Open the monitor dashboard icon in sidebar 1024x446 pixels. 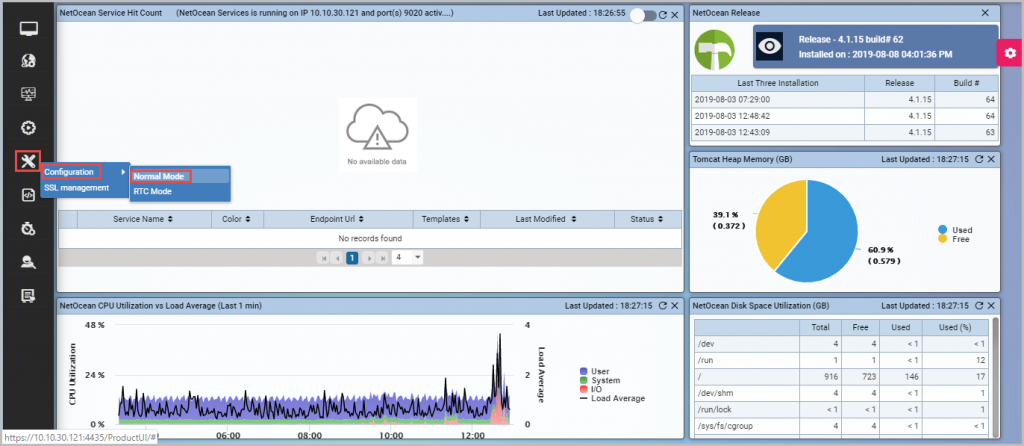click(x=28, y=28)
